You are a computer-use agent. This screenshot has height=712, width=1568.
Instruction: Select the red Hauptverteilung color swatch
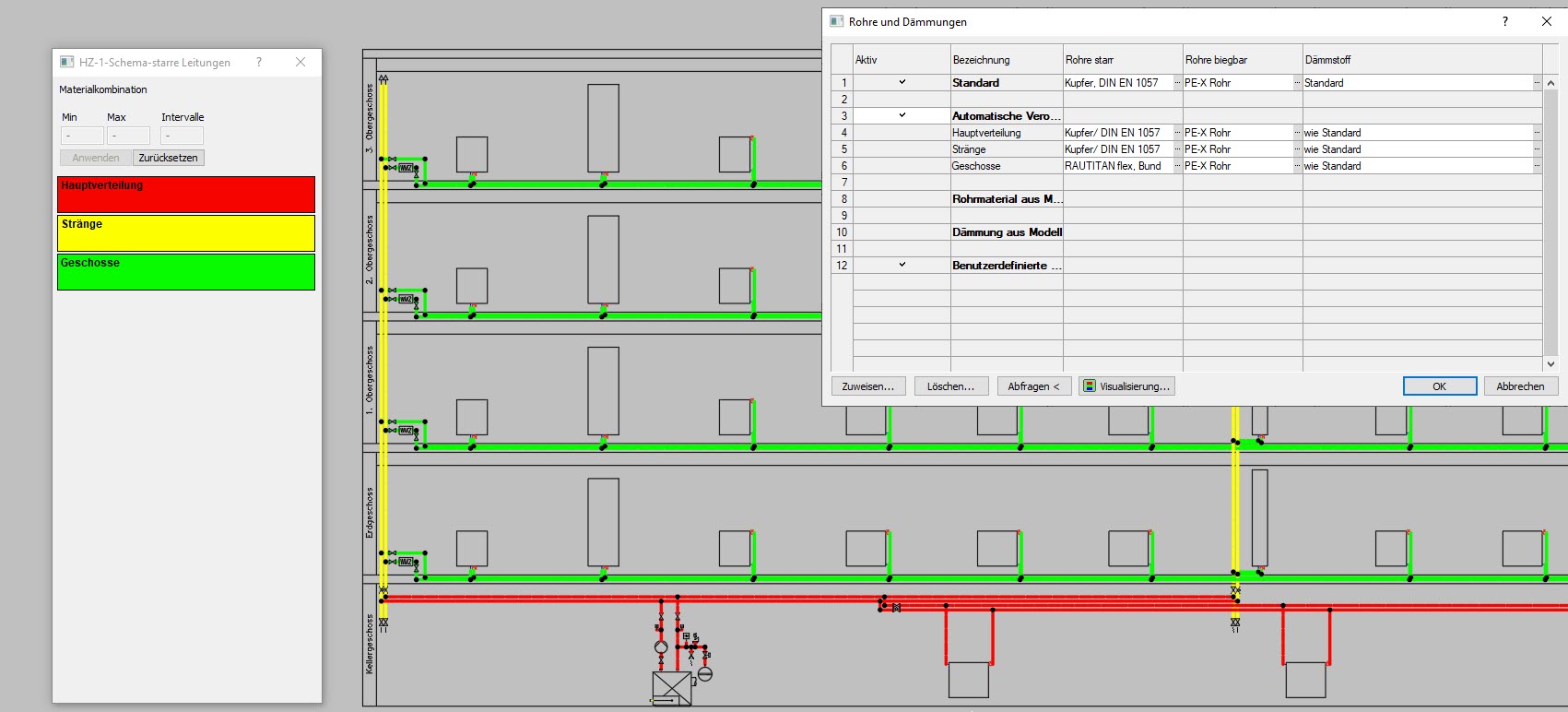[186, 195]
